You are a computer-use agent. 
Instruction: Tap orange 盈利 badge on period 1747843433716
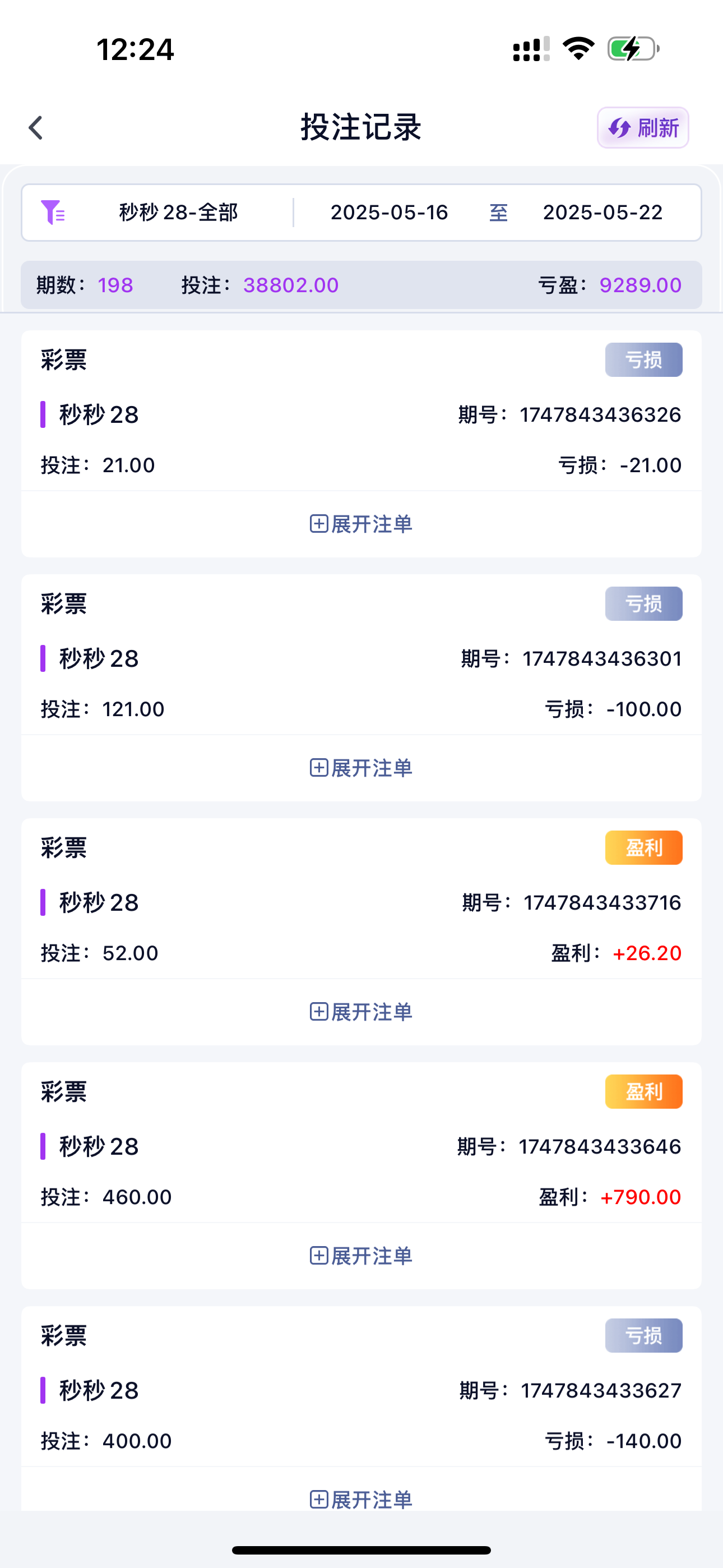pyautogui.click(x=643, y=847)
